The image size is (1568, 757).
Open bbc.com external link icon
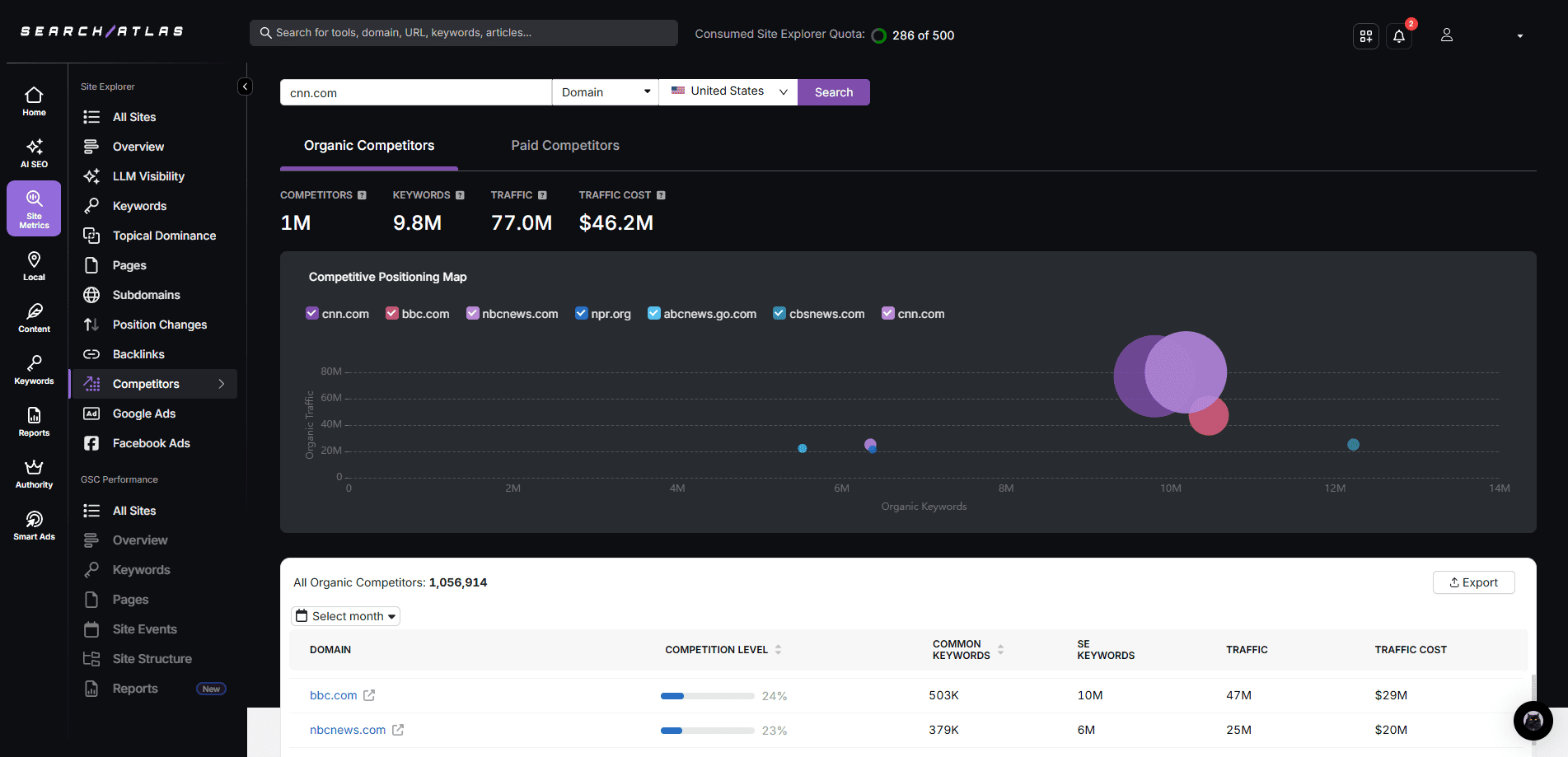[369, 695]
